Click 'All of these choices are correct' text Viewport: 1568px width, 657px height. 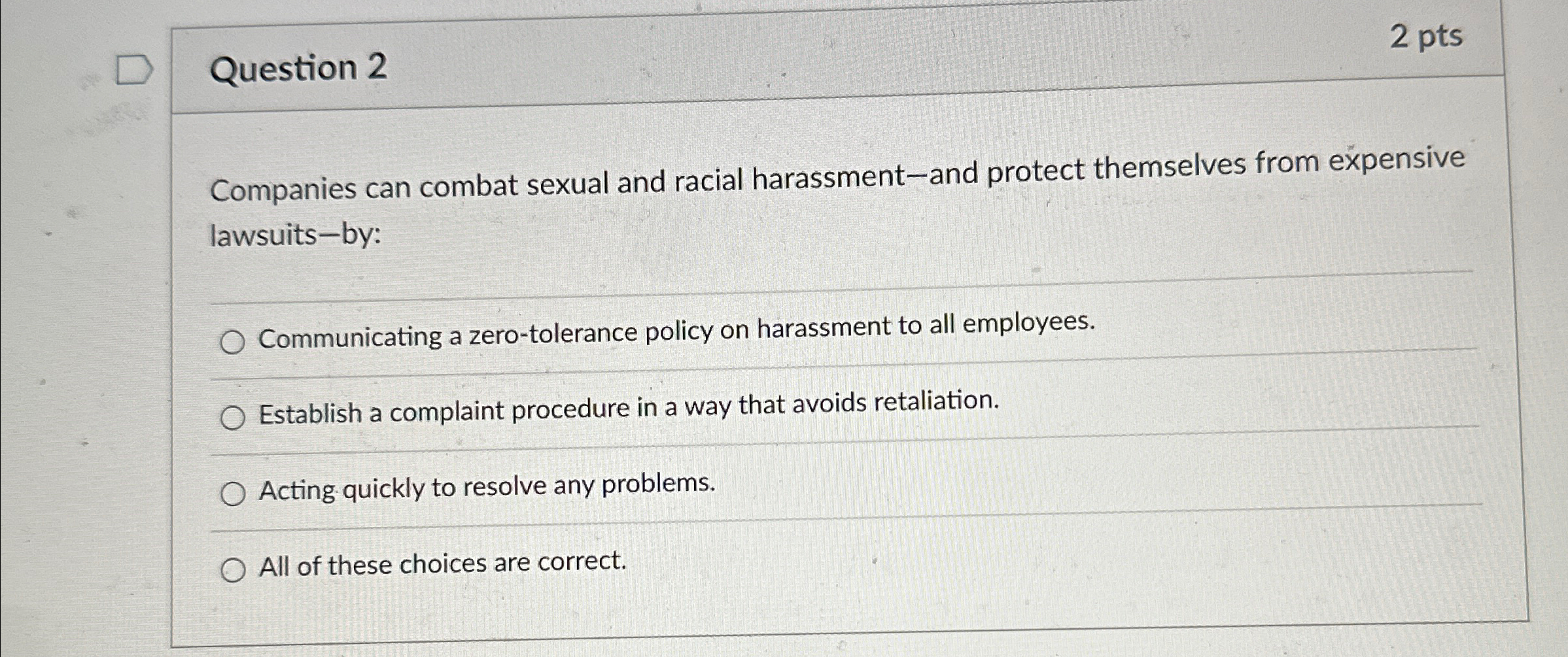443,564
